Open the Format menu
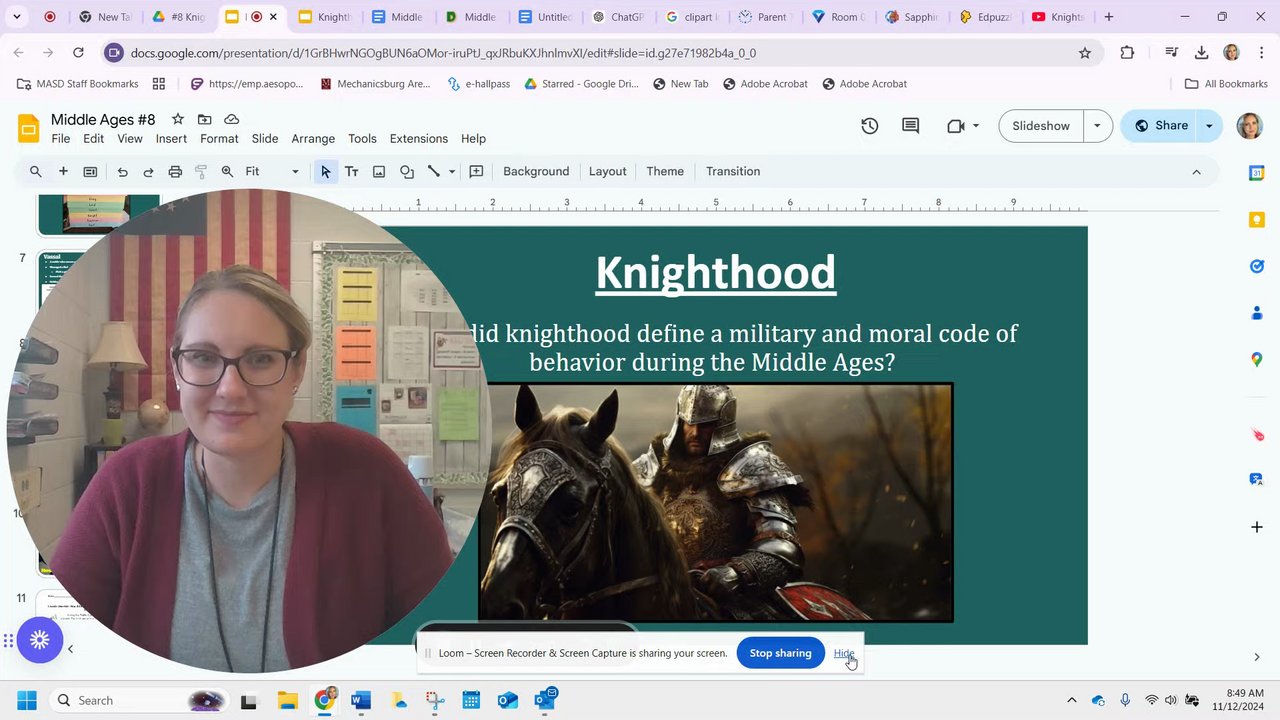 pos(219,139)
